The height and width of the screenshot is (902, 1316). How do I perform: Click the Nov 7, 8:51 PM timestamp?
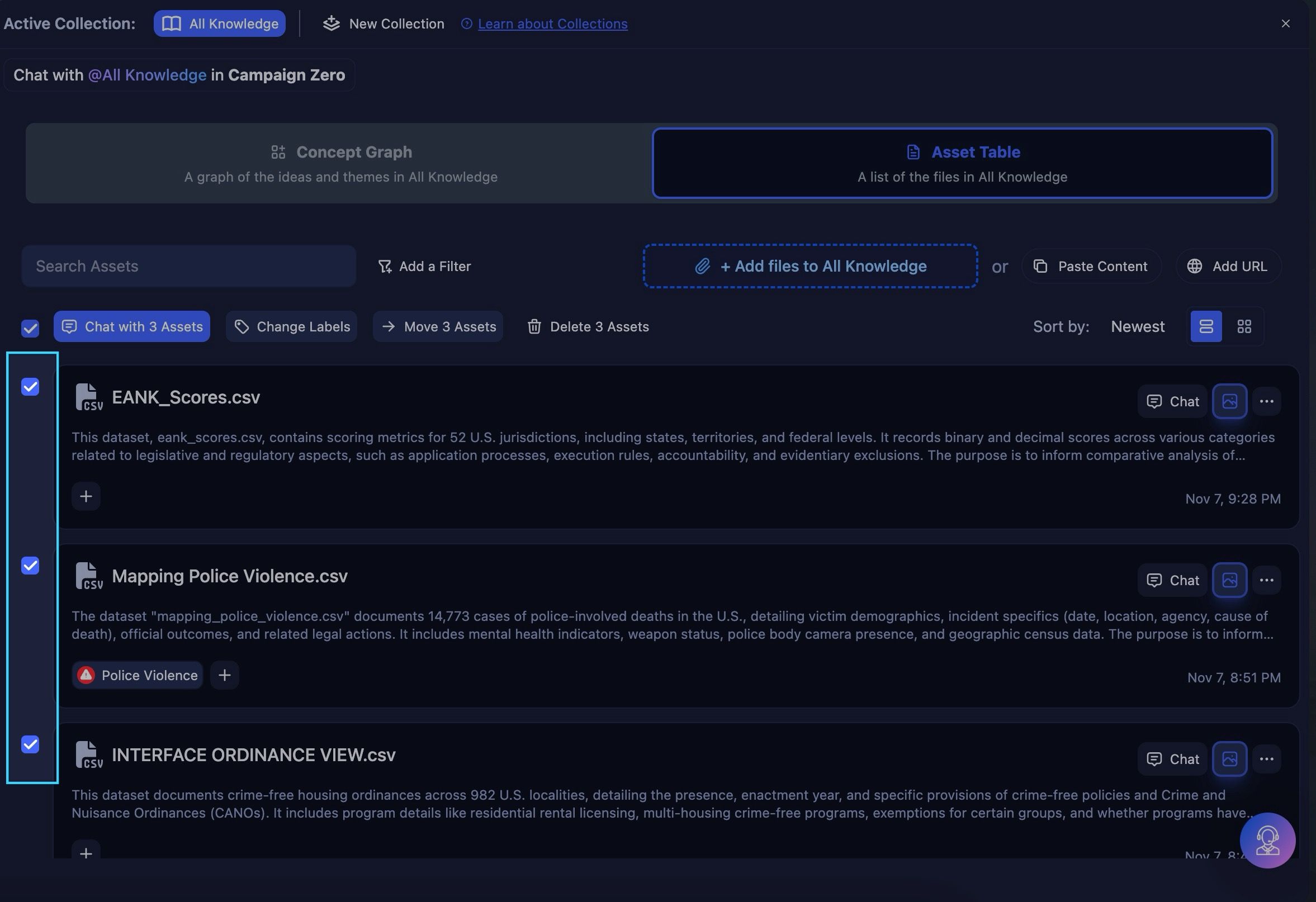[1234, 677]
